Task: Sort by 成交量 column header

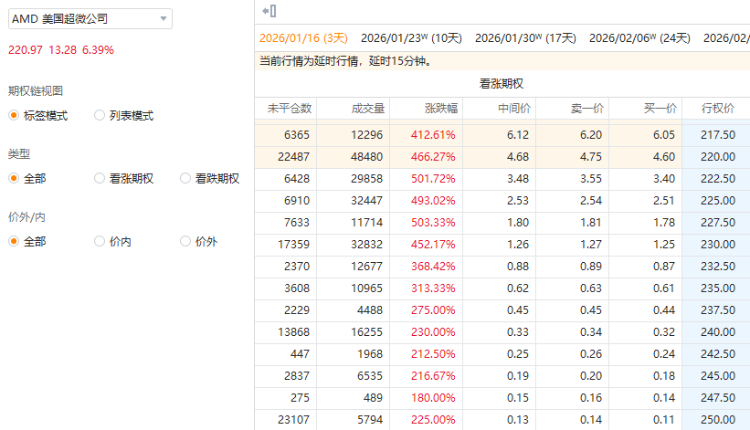Action: coord(359,108)
